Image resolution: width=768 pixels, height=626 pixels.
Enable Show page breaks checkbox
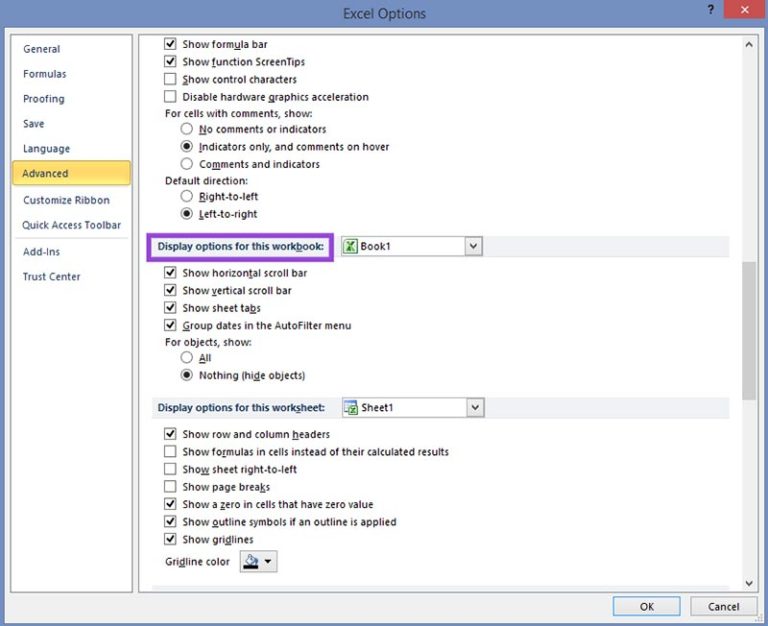[170, 487]
